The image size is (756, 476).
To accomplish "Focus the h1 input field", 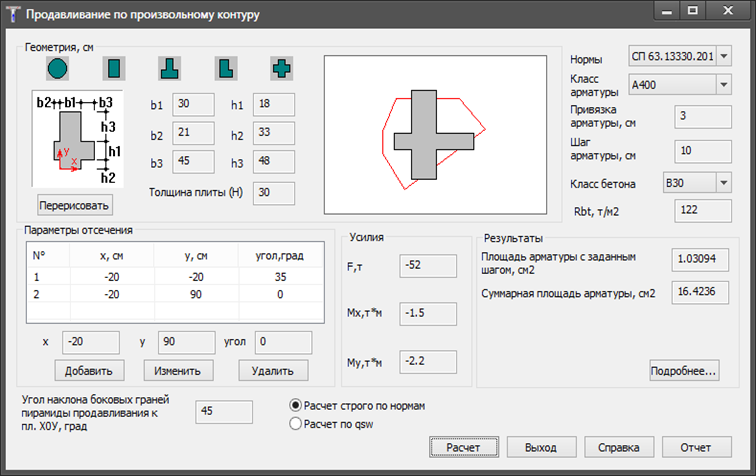I will [x=274, y=105].
